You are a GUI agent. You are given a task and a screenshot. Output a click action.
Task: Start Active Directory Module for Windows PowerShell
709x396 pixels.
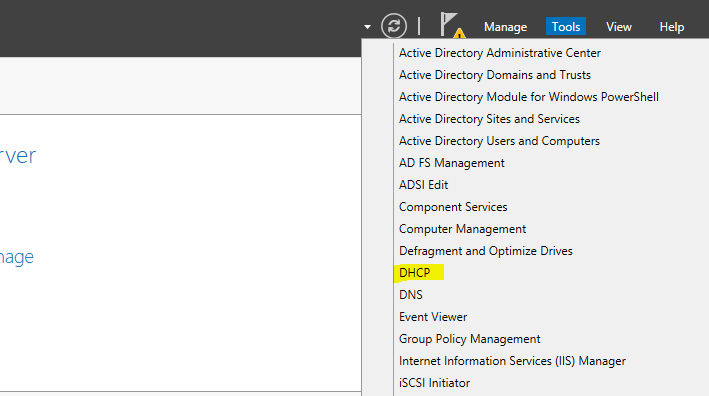point(529,97)
